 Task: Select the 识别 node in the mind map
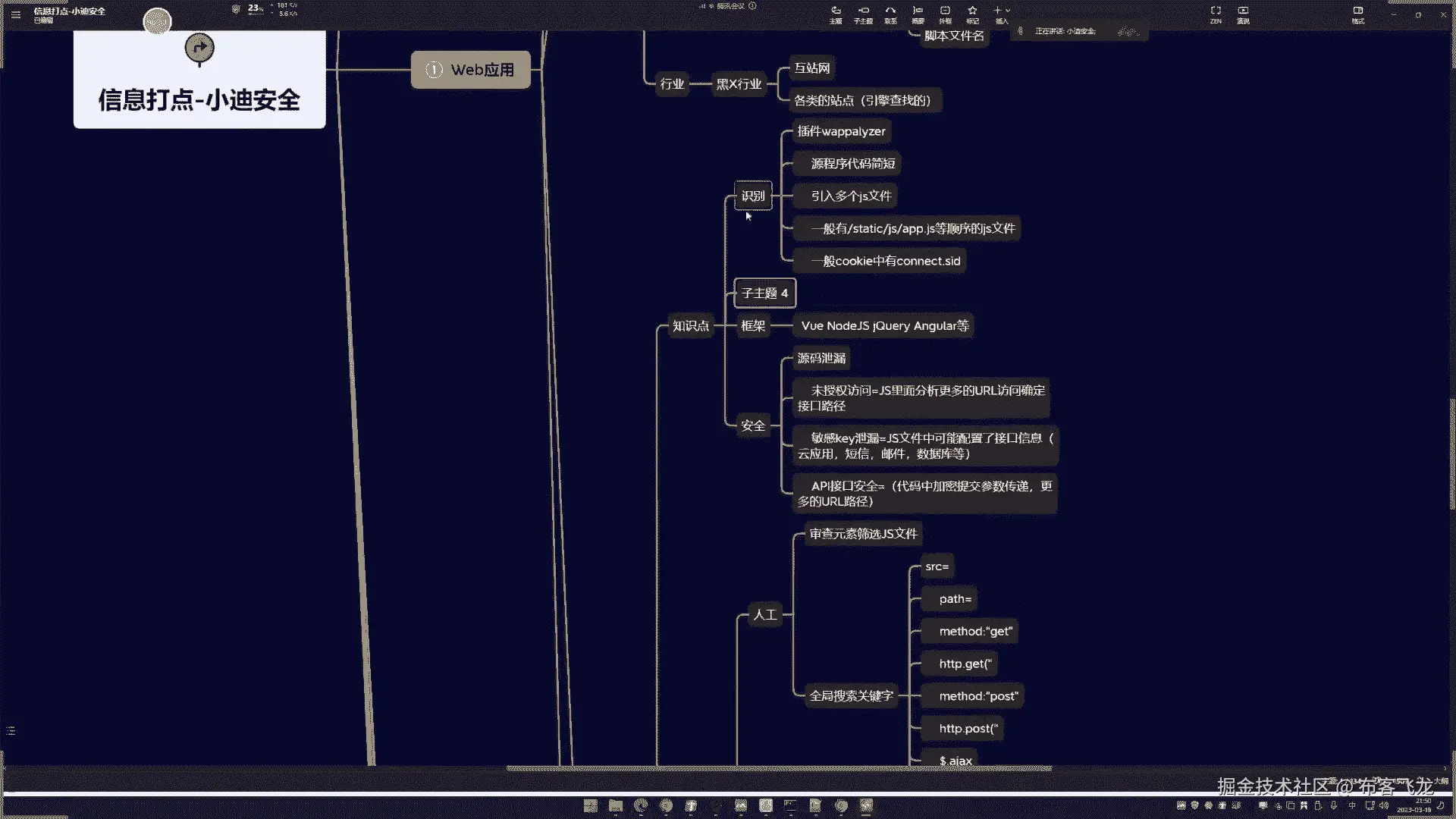(x=752, y=196)
